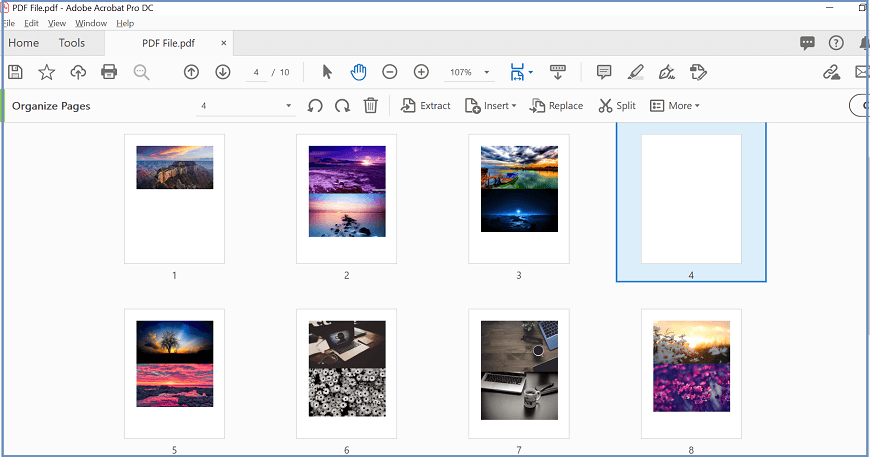Select page 3 thumbnail
The width and height of the screenshot is (870, 457).
pos(519,199)
